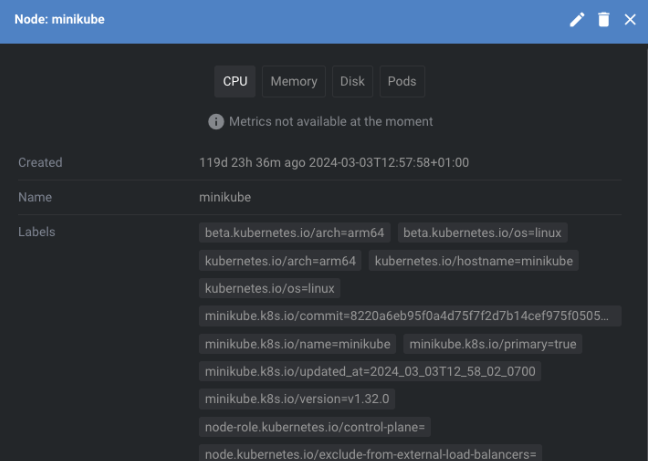648x461 pixels.
Task: Click the 'Name' field label
Action: click(35, 197)
